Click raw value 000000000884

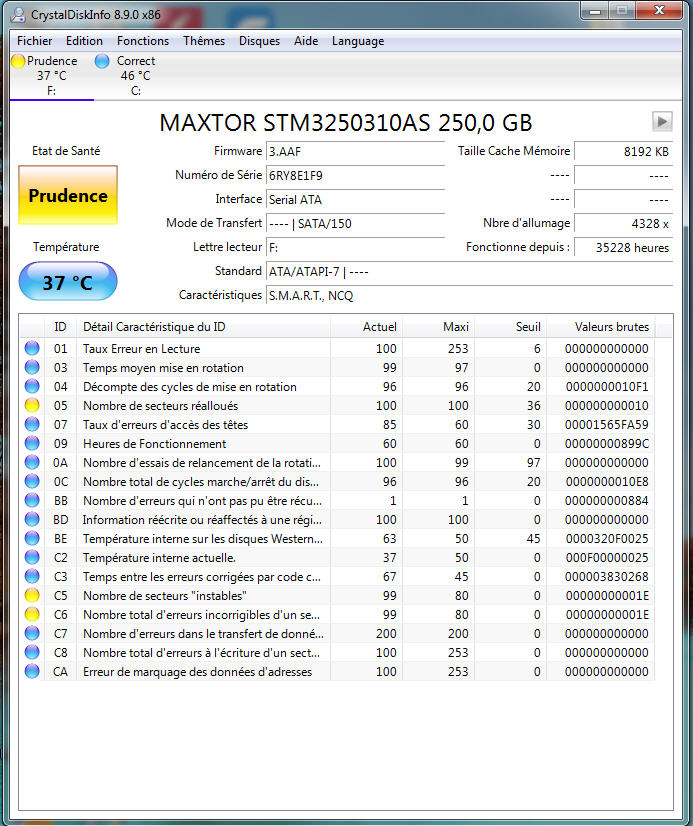pos(607,500)
